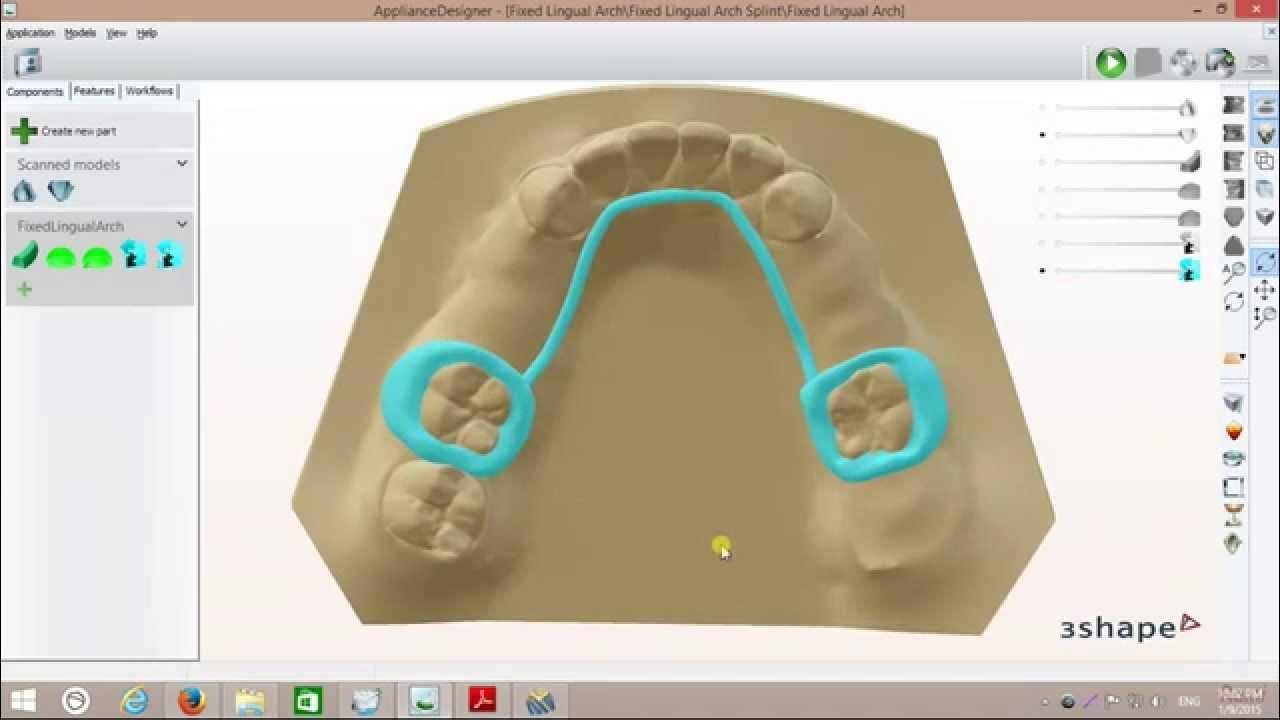The width and height of the screenshot is (1280, 720).
Task: Open the Models menu
Action: coord(80,33)
